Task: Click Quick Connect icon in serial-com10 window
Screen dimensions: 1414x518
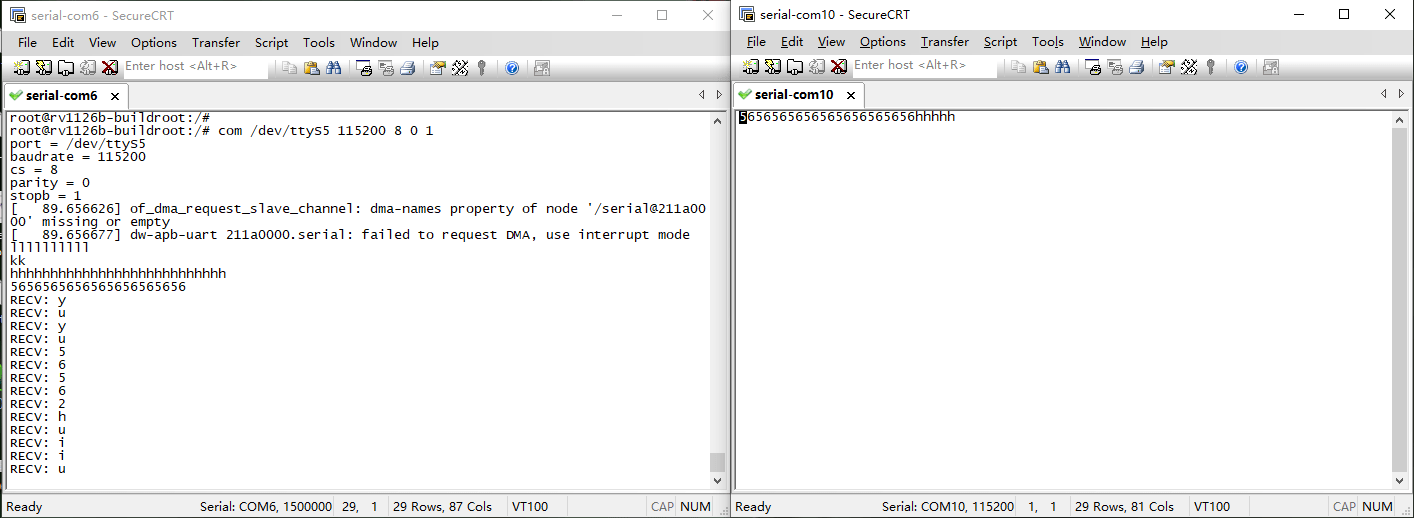Action: click(x=773, y=67)
